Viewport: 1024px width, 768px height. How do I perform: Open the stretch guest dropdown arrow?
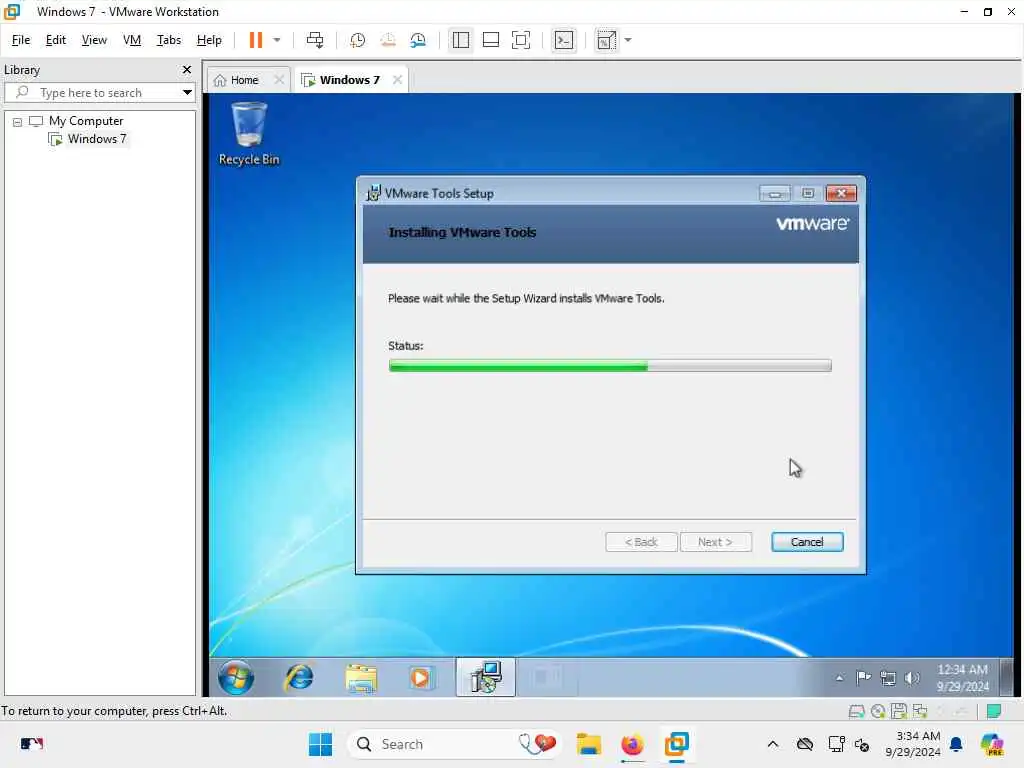click(x=628, y=40)
